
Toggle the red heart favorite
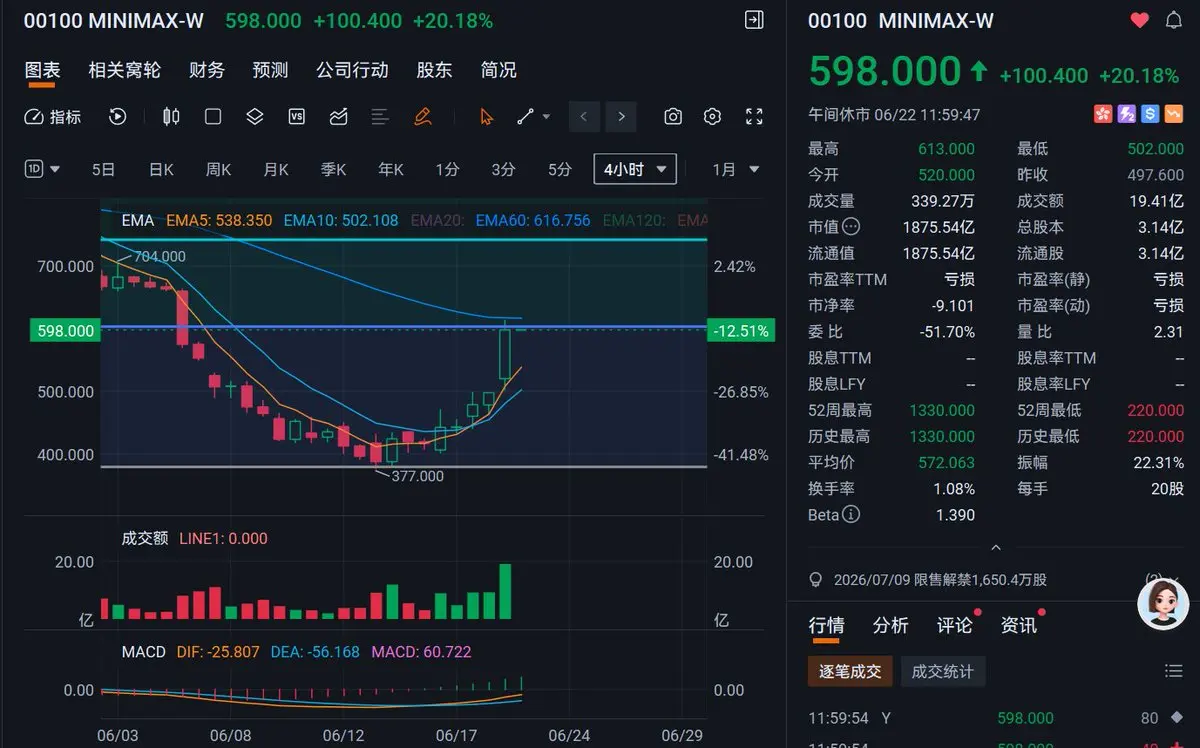tap(1140, 20)
